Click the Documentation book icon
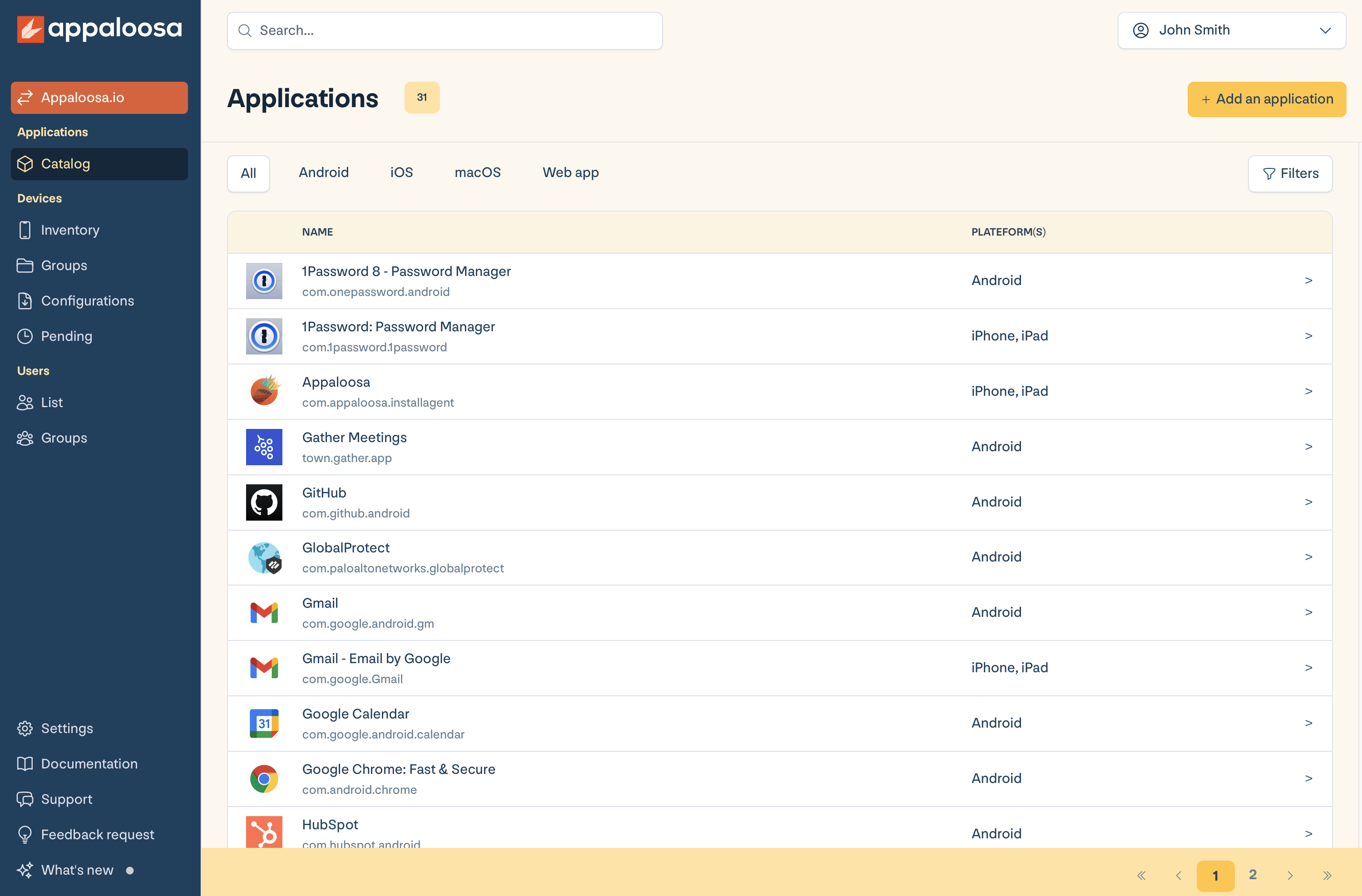Screen dimensions: 1362x896 click(25, 764)
